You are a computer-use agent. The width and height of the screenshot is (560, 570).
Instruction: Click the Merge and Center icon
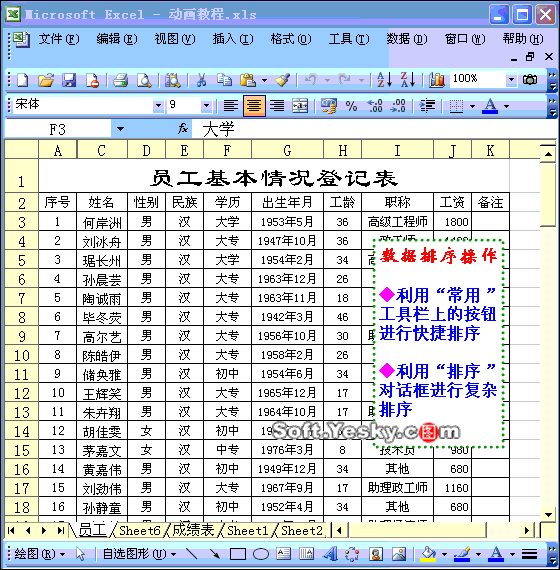pos(300,106)
